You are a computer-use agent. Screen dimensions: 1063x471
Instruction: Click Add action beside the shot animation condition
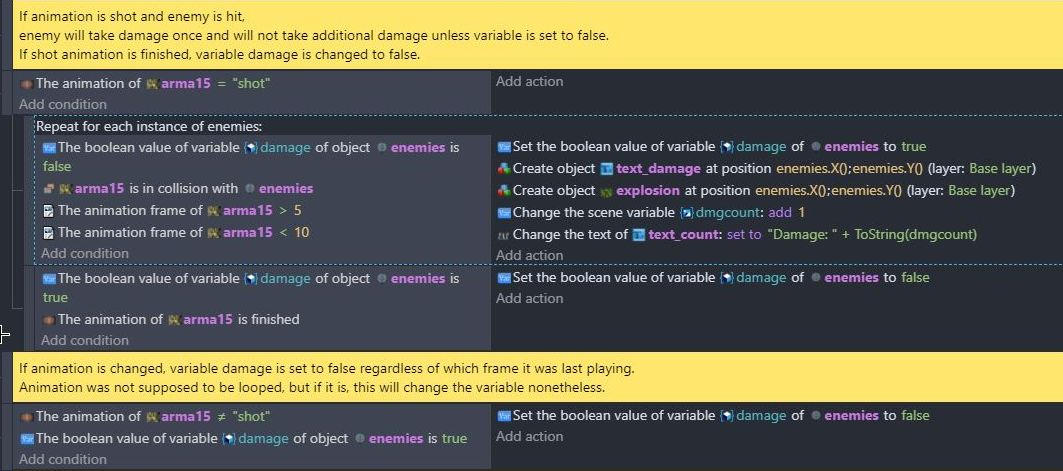tap(529, 81)
